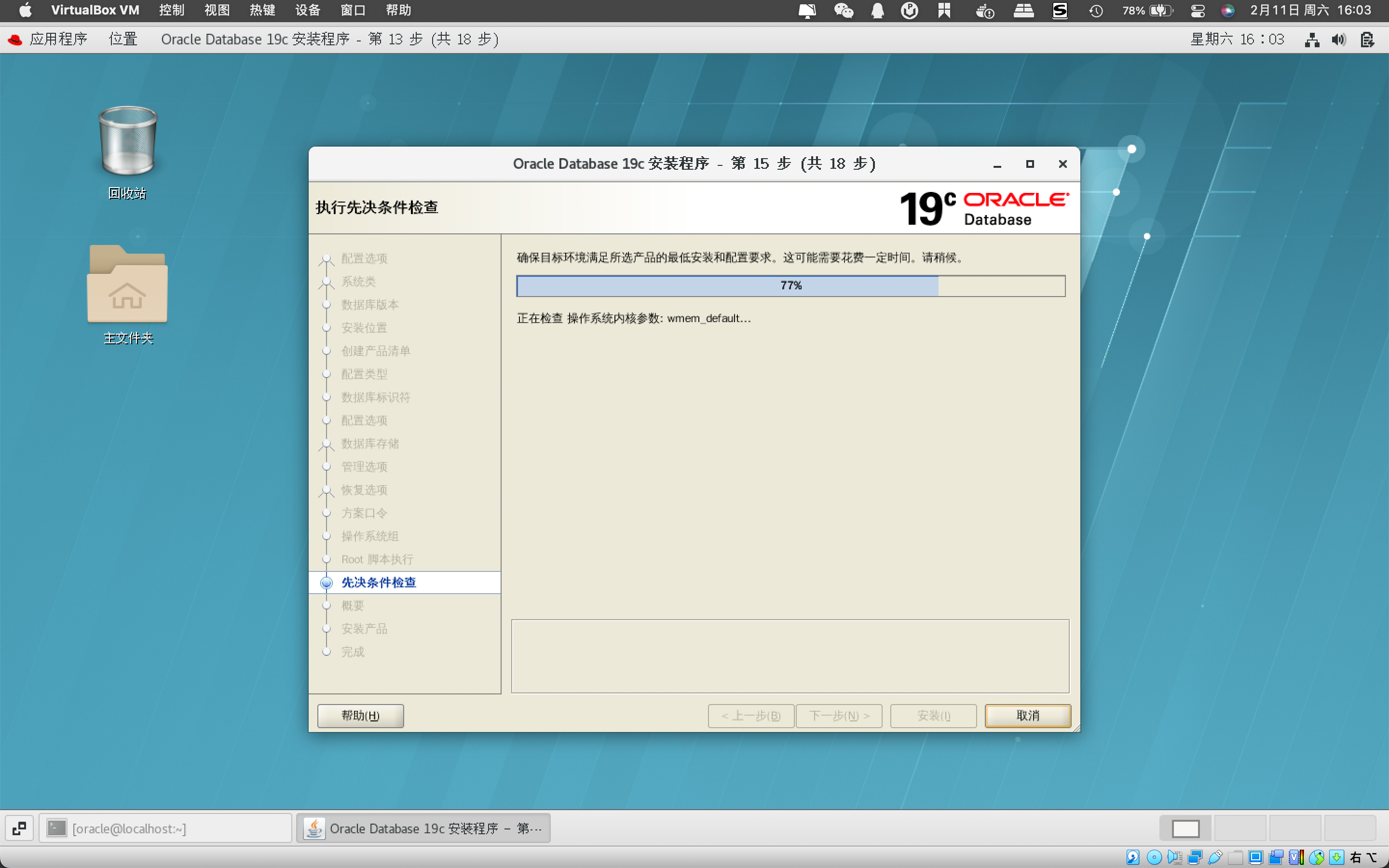Click the 上一步(B) back button
Image resolution: width=1389 pixels, height=868 pixels.
[751, 715]
